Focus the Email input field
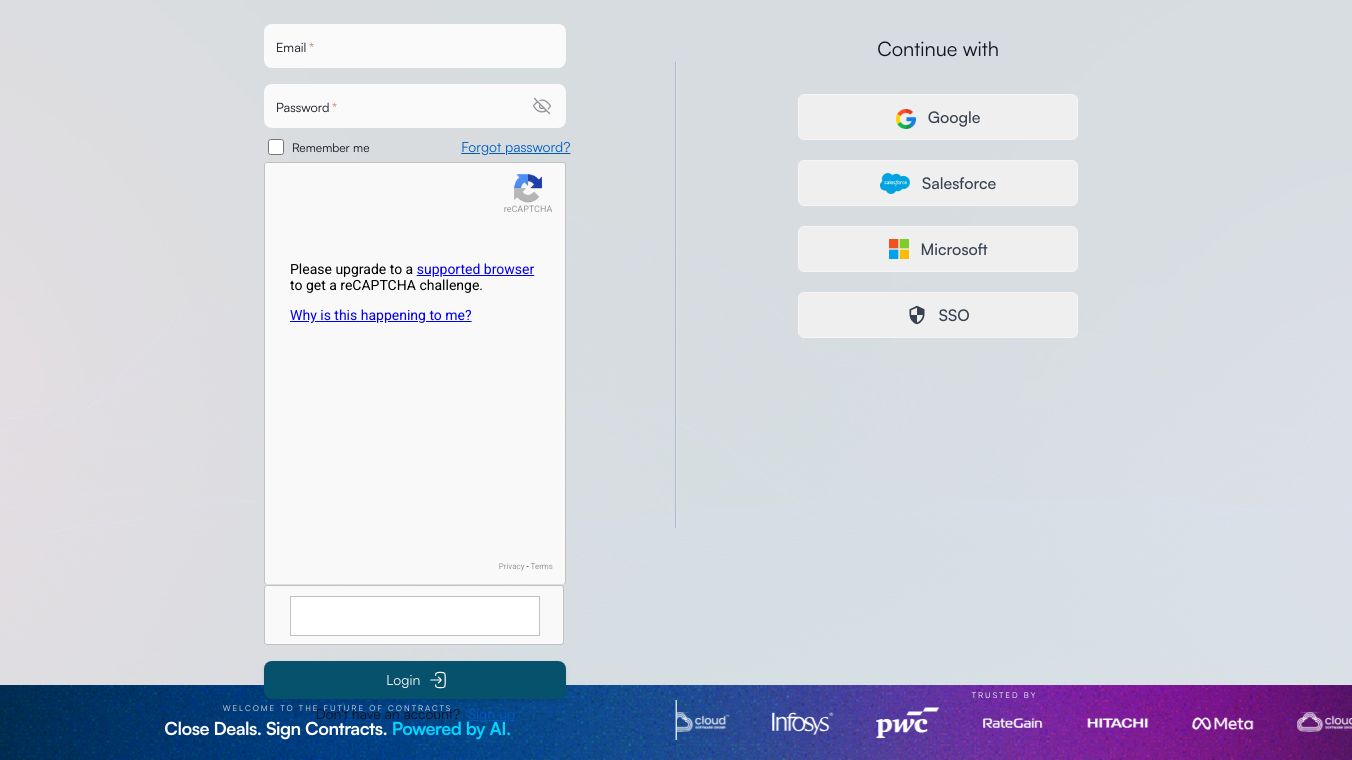The width and height of the screenshot is (1352, 760). pyautogui.click(x=415, y=46)
